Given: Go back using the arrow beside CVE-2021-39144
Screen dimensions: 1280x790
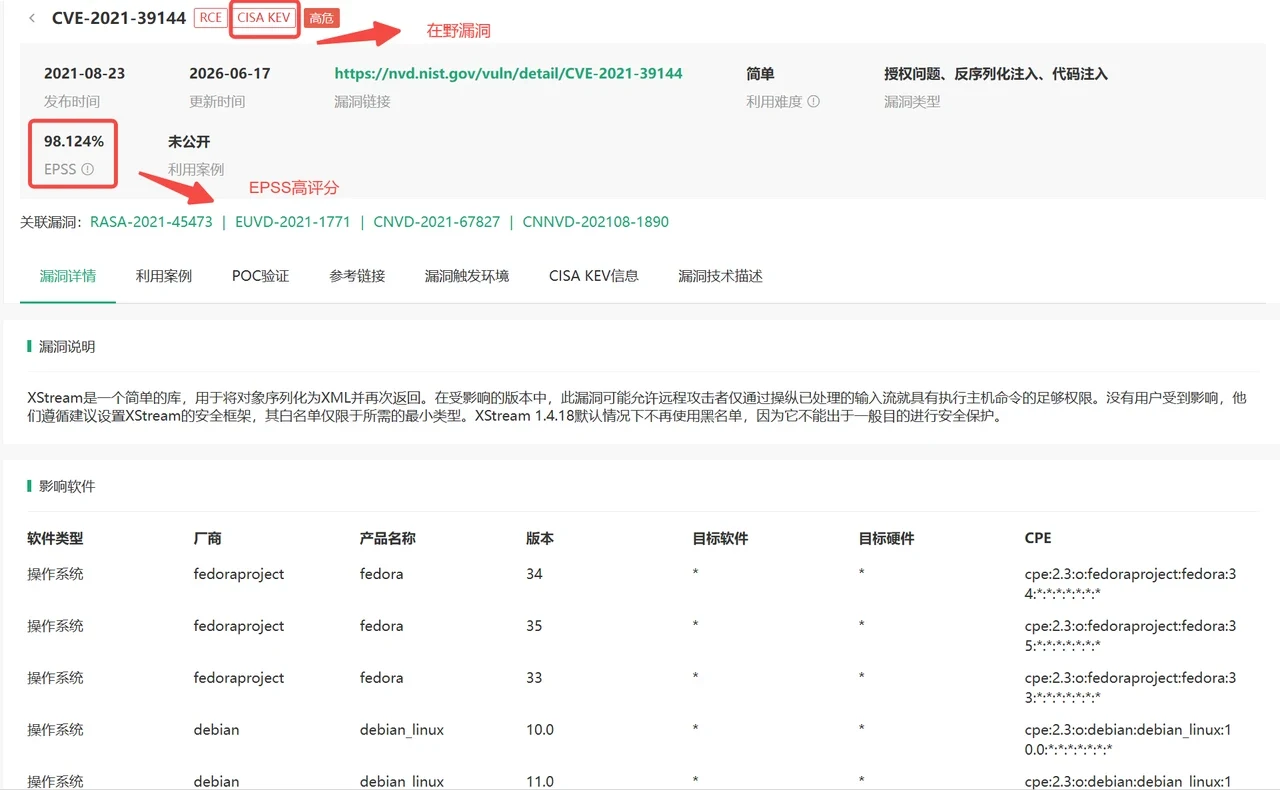Looking at the screenshot, I should (x=32, y=18).
